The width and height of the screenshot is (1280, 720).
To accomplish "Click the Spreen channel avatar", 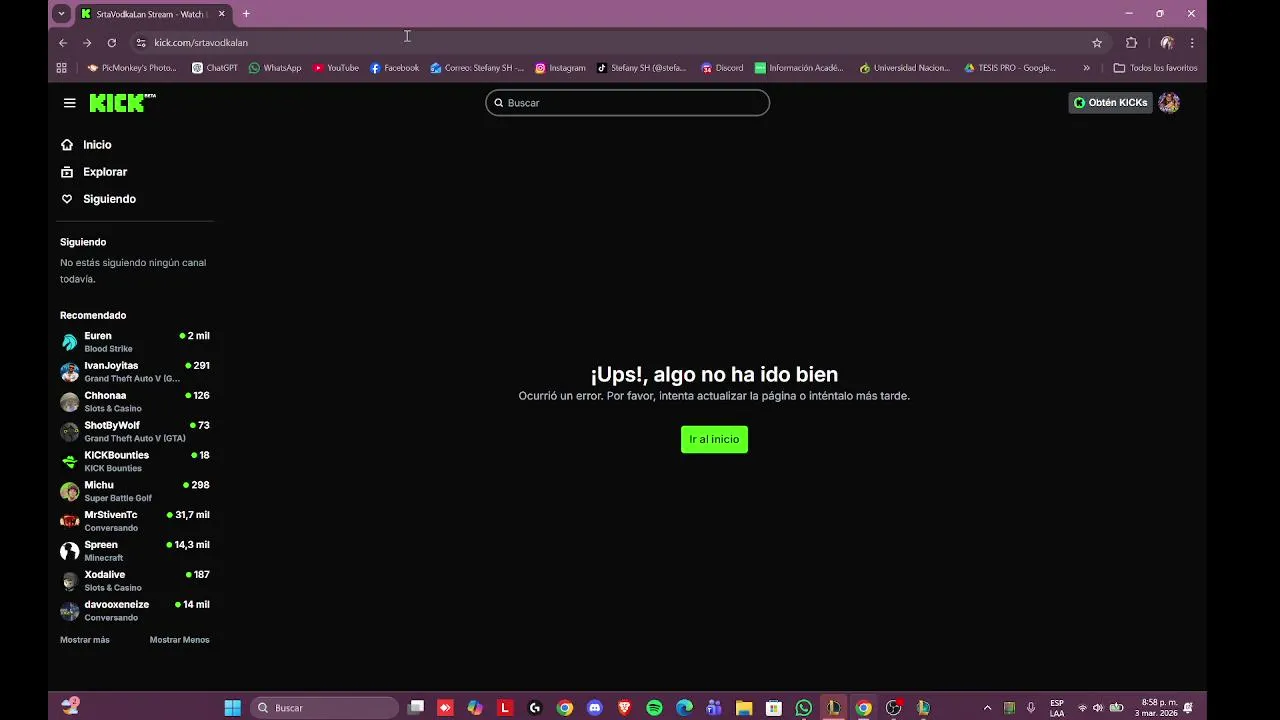I will pos(69,551).
